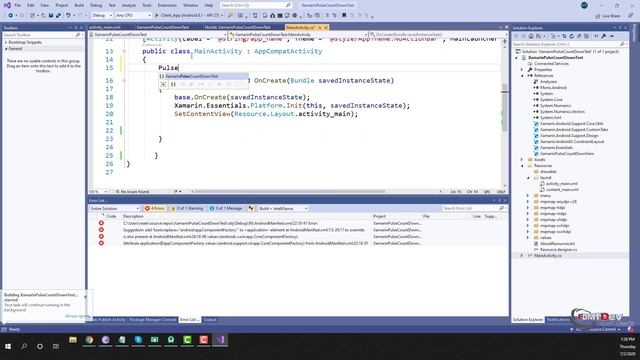The width and height of the screenshot is (640, 360).
Task: Click the Search Error List field
Action: point(473,209)
